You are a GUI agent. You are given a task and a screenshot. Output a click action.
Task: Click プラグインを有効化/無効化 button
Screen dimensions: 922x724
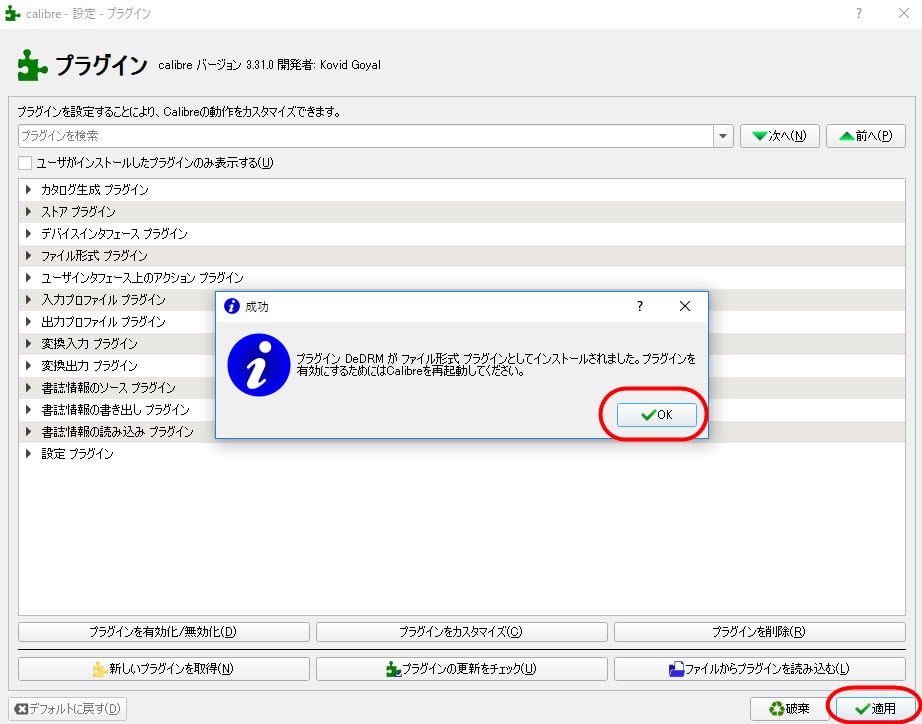click(x=163, y=632)
